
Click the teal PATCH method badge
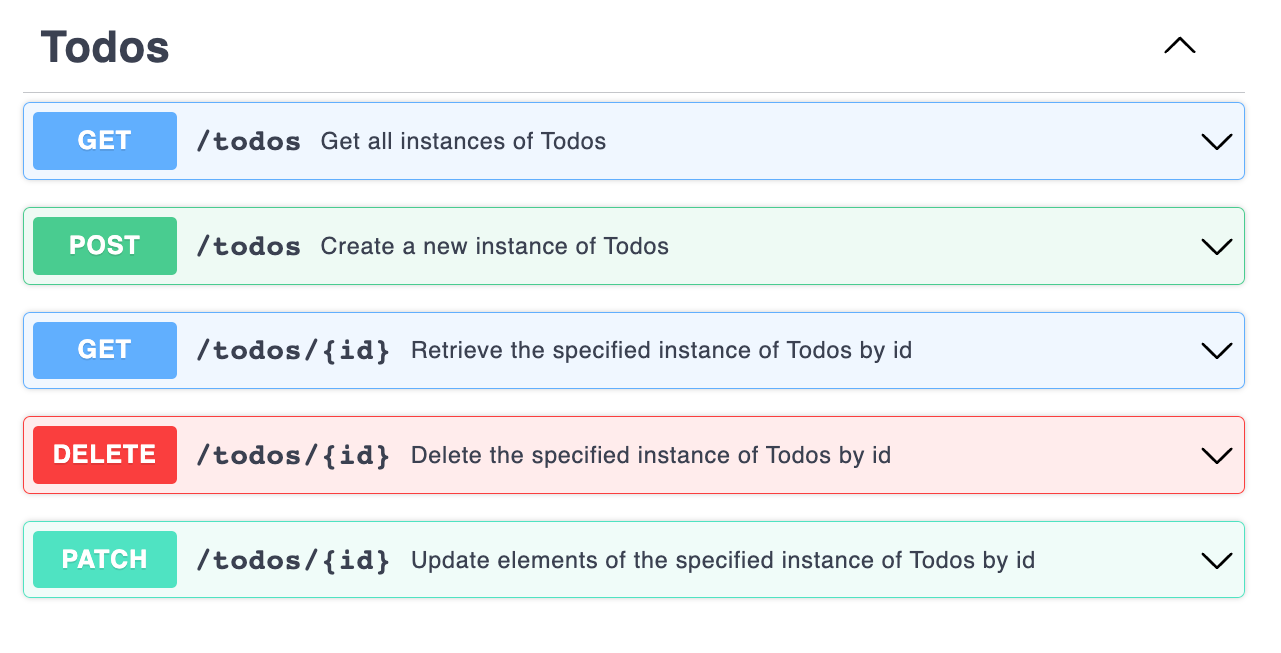click(x=105, y=559)
